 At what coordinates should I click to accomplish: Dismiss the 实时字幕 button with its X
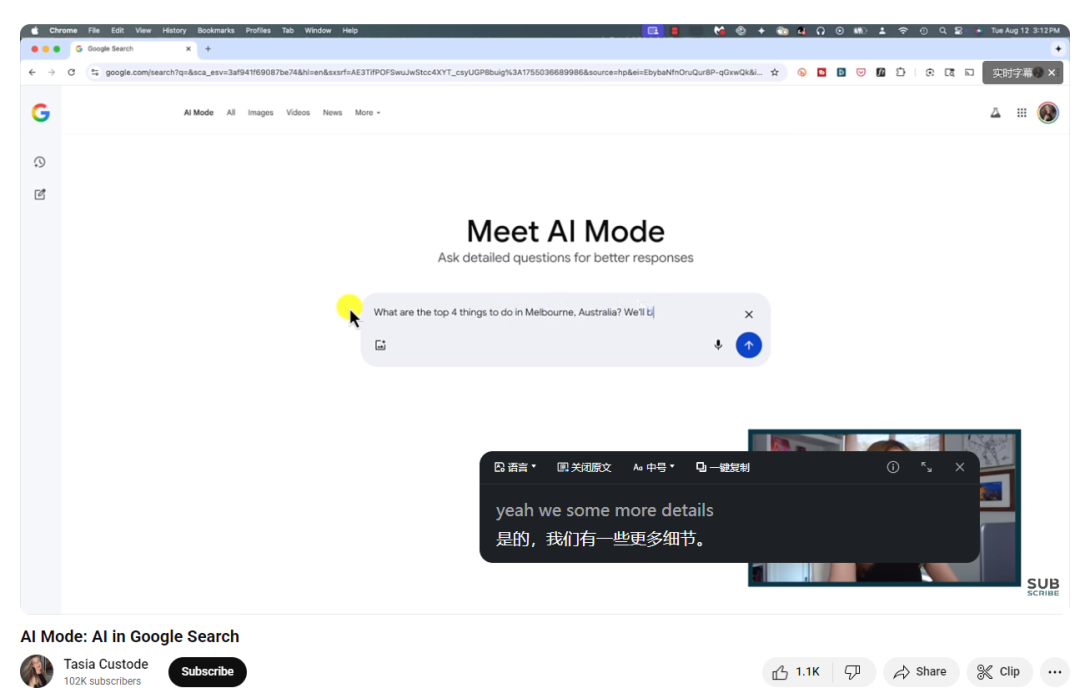1052,72
